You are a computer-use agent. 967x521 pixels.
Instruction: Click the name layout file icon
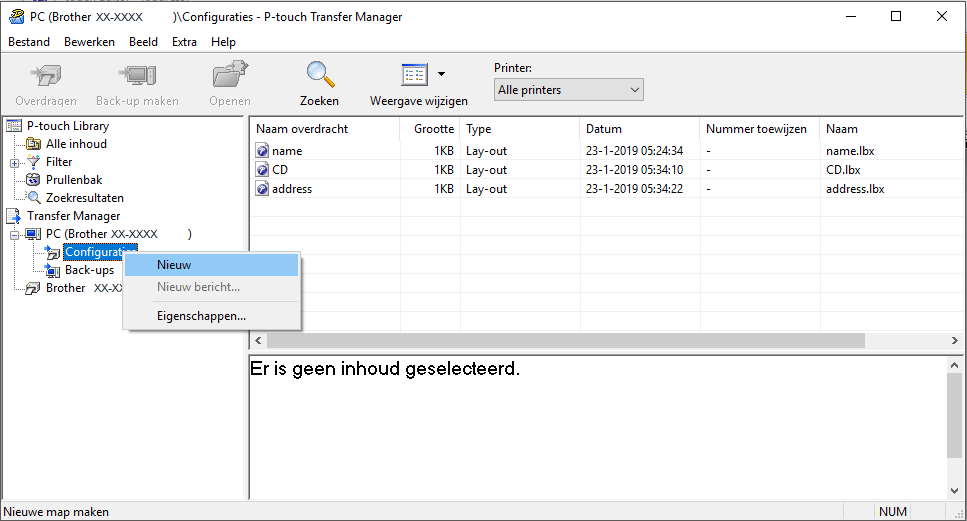(262, 151)
